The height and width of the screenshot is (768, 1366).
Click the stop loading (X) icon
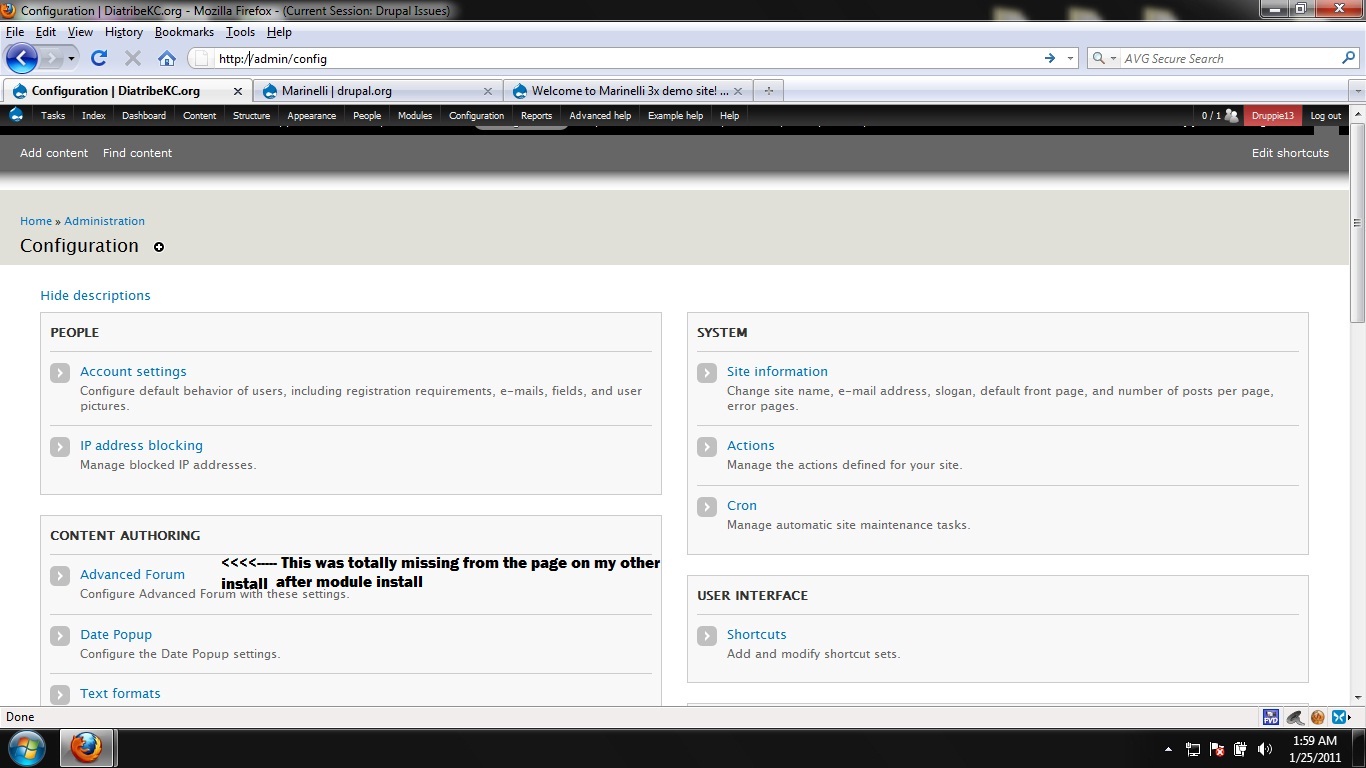pyautogui.click(x=132, y=58)
